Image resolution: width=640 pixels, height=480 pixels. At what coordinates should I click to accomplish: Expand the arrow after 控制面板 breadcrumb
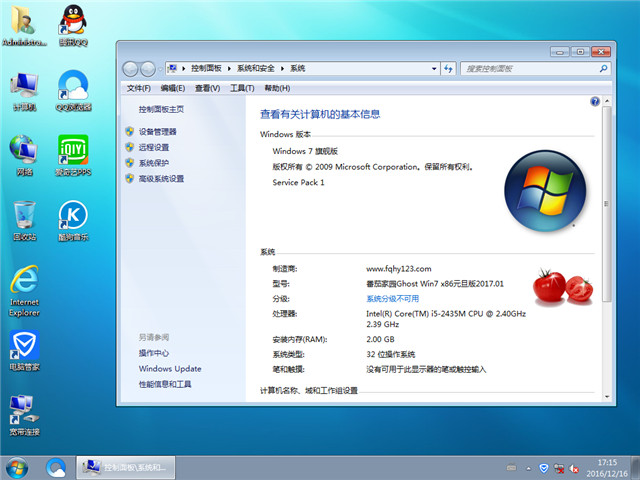[229, 69]
